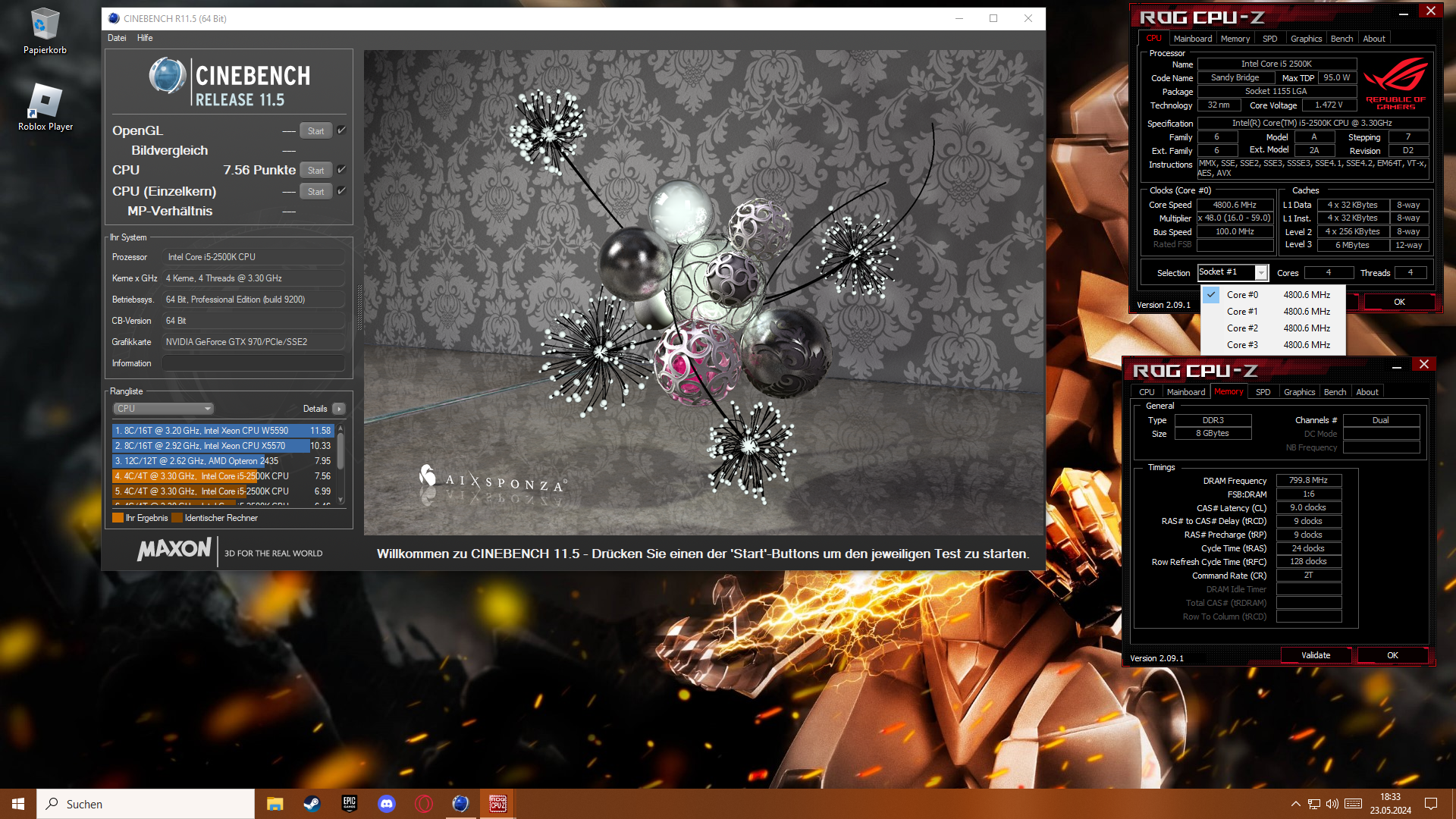Open Bench tab in upper CPU-Z
This screenshot has height=819, width=1456.
(x=1341, y=39)
